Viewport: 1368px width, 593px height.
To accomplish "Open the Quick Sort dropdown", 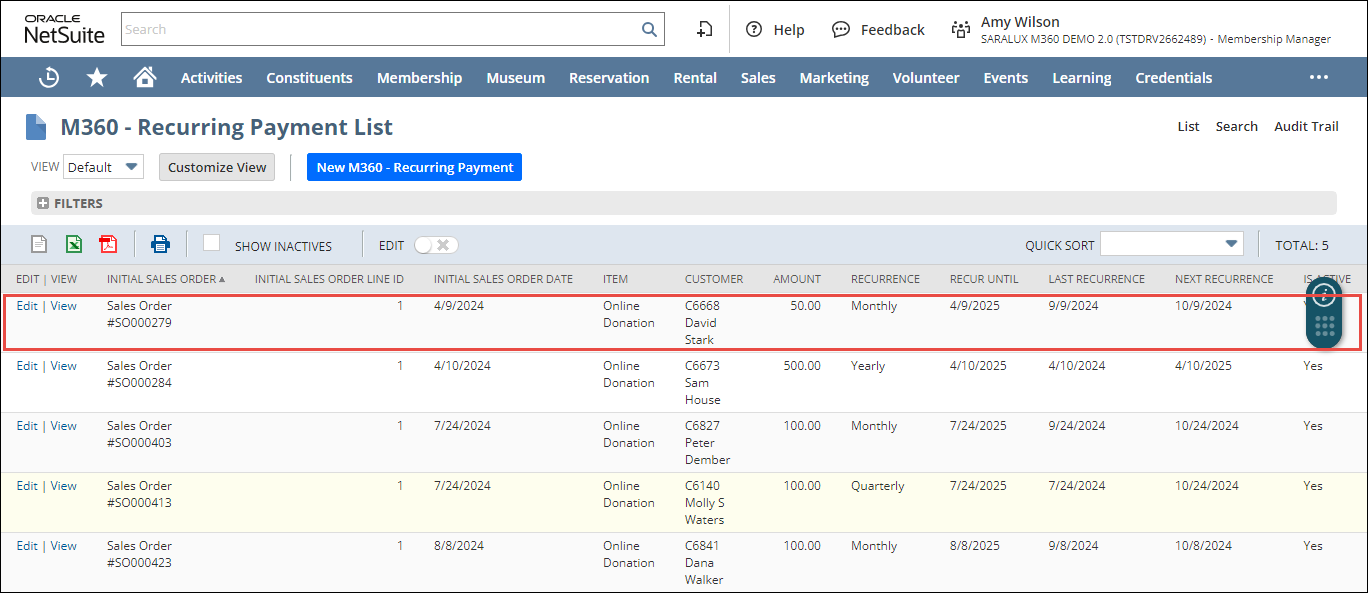I will click(x=1171, y=244).
